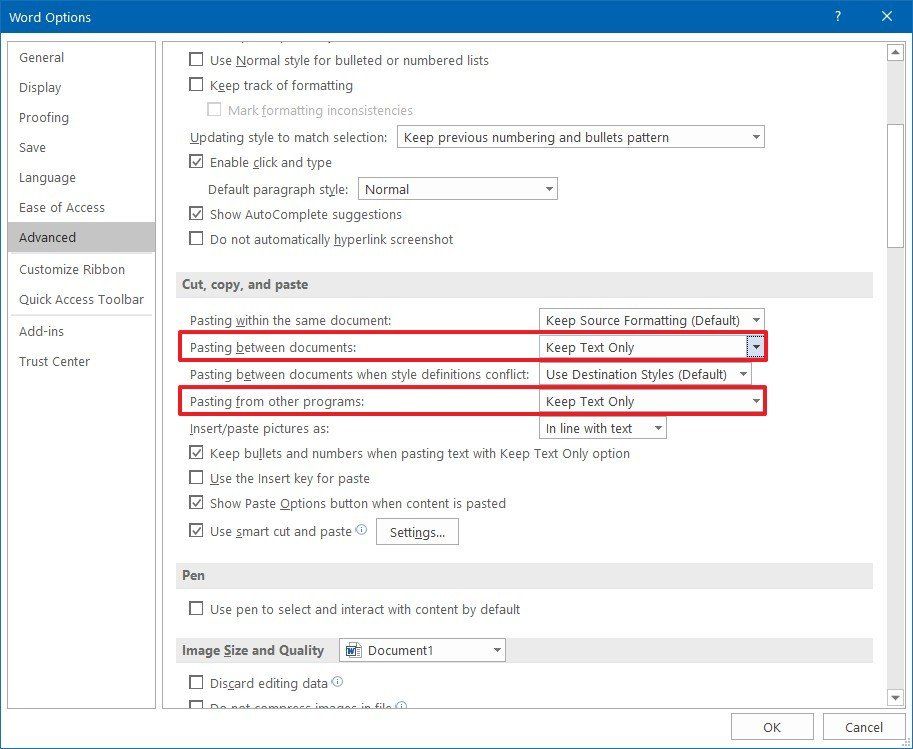913x749 pixels.
Task: Click the info icon beside Use smart cut and paste
Action: click(x=363, y=530)
